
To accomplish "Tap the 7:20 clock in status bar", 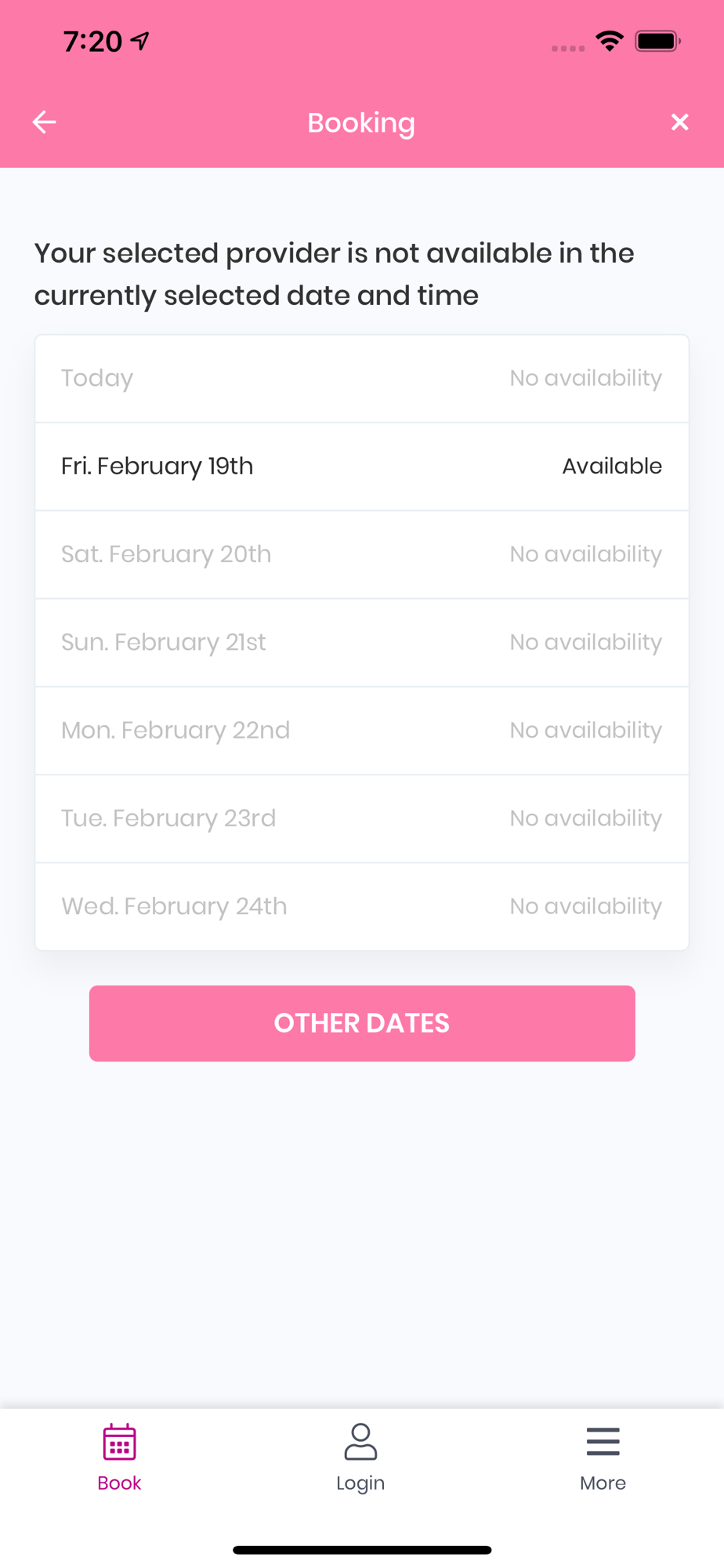I will click(92, 42).
